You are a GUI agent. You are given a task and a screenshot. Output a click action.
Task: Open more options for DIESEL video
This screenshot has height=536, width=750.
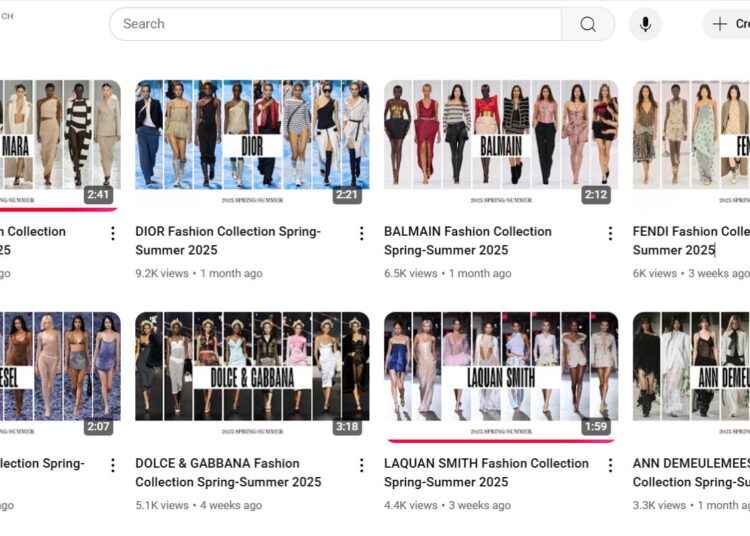(x=113, y=465)
